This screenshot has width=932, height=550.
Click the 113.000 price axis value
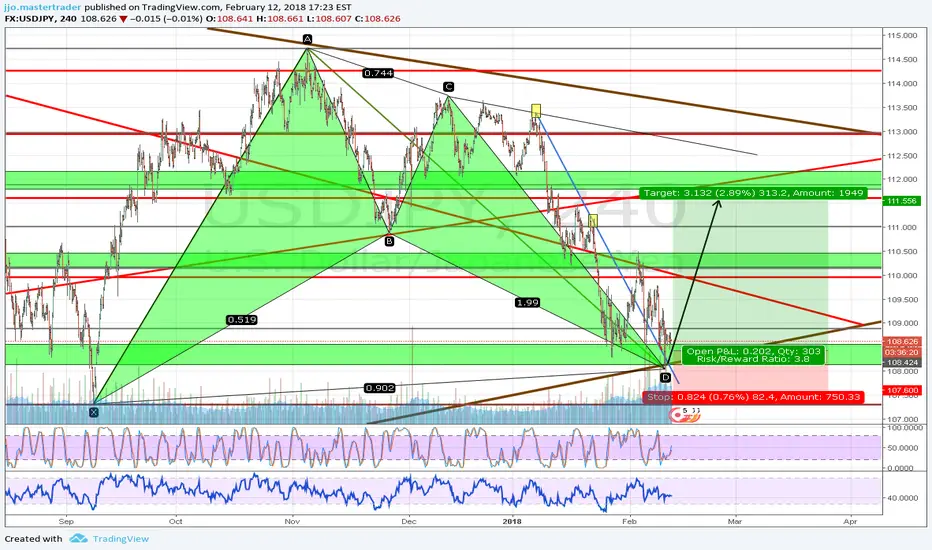click(902, 131)
